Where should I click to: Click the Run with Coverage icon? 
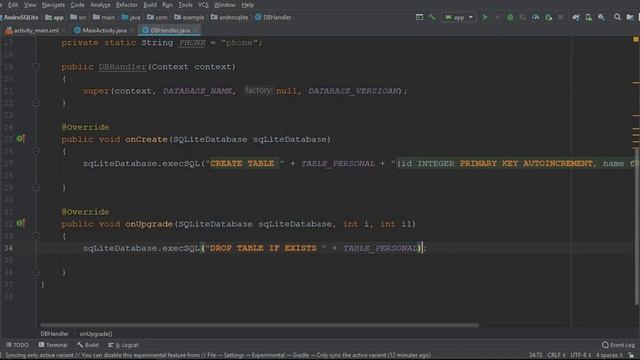[522, 17]
